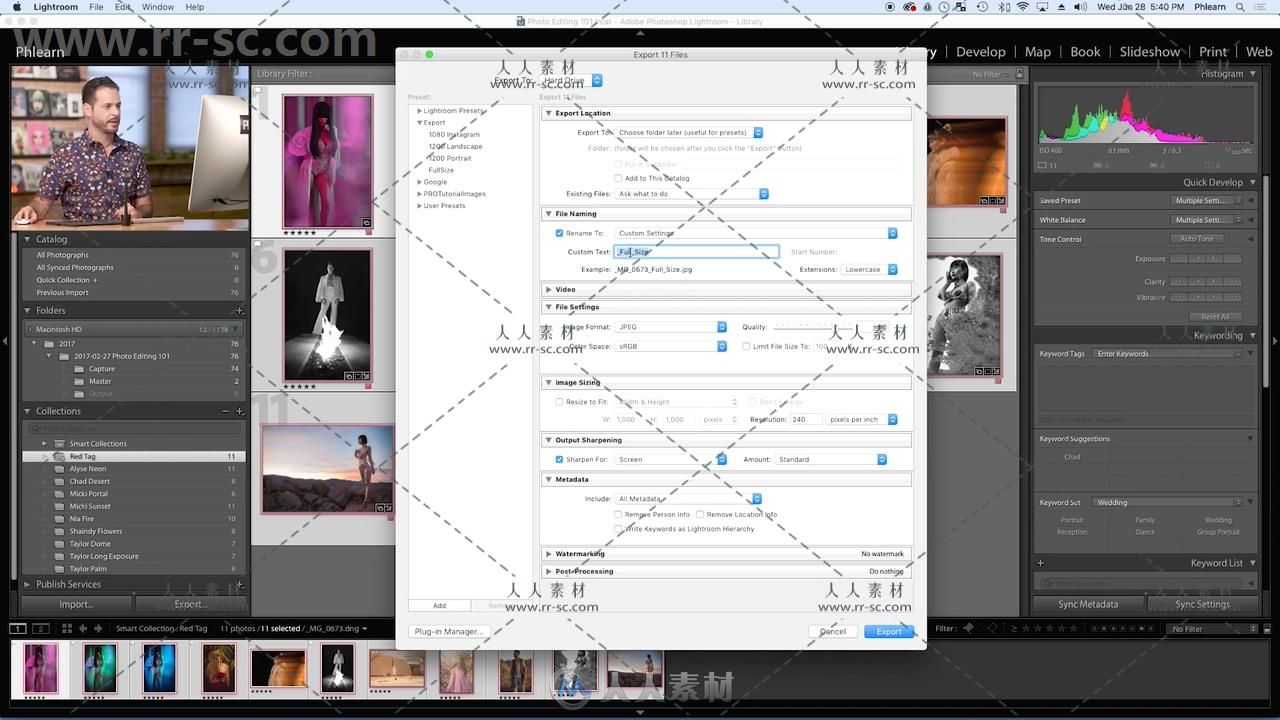Open the File menu

(96, 7)
